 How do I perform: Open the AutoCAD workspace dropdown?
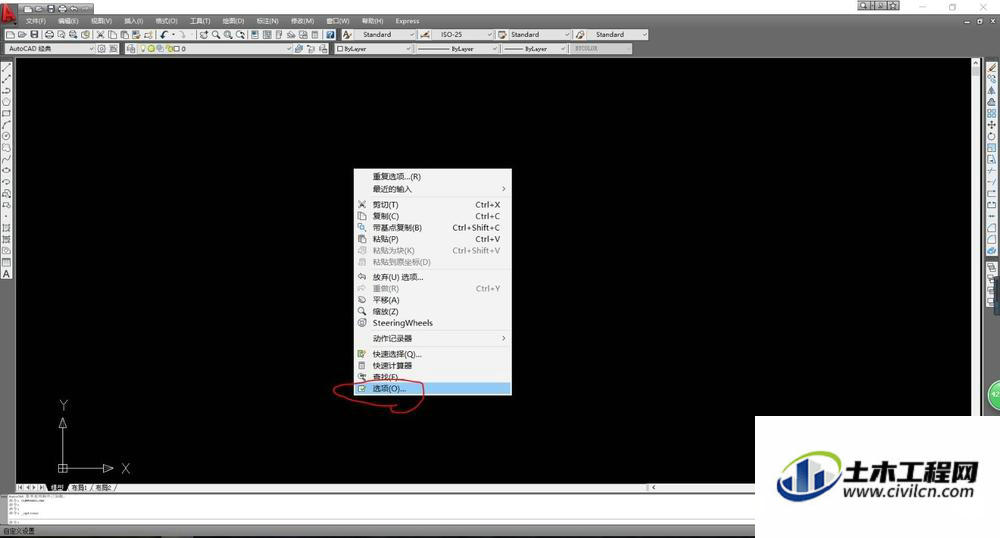point(50,48)
